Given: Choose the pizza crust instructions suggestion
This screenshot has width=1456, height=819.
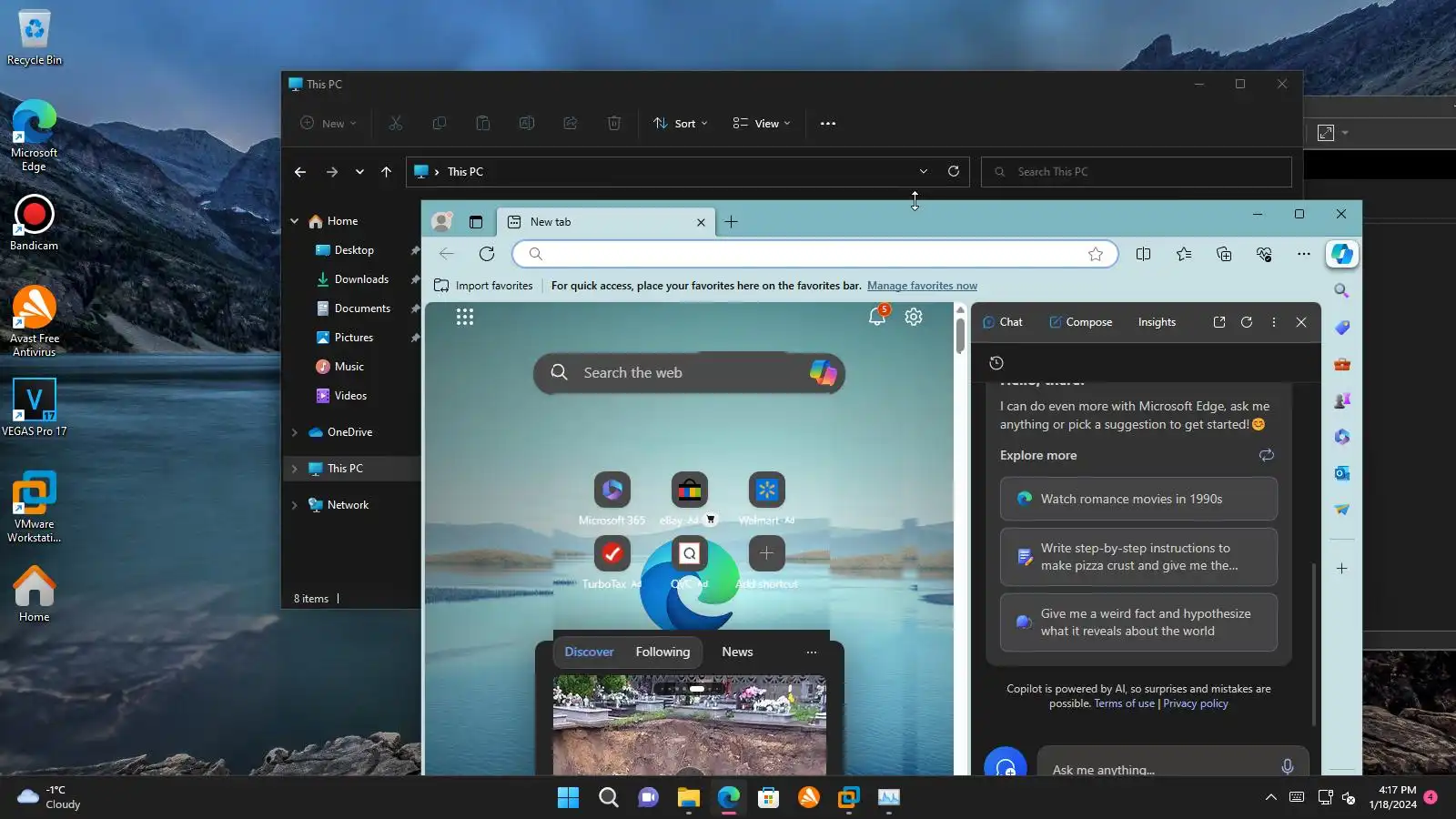Looking at the screenshot, I should click(1138, 557).
